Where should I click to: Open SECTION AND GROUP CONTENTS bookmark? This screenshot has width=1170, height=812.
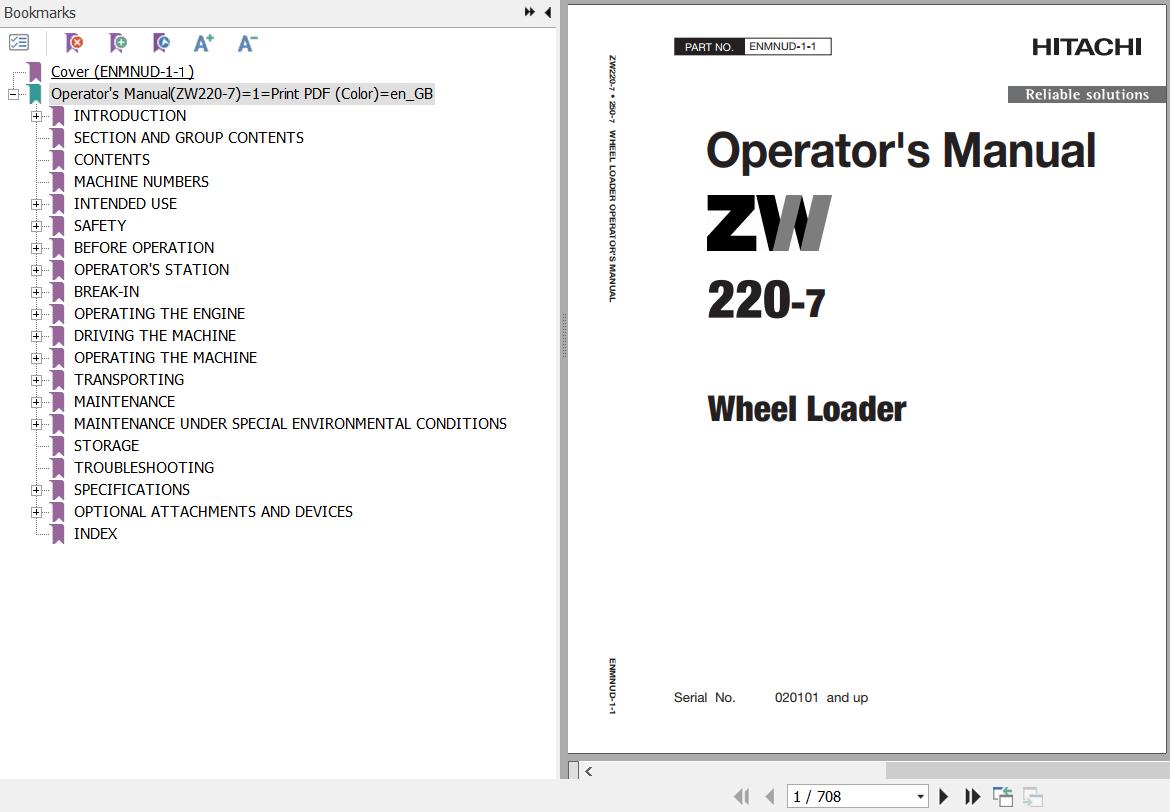point(189,137)
